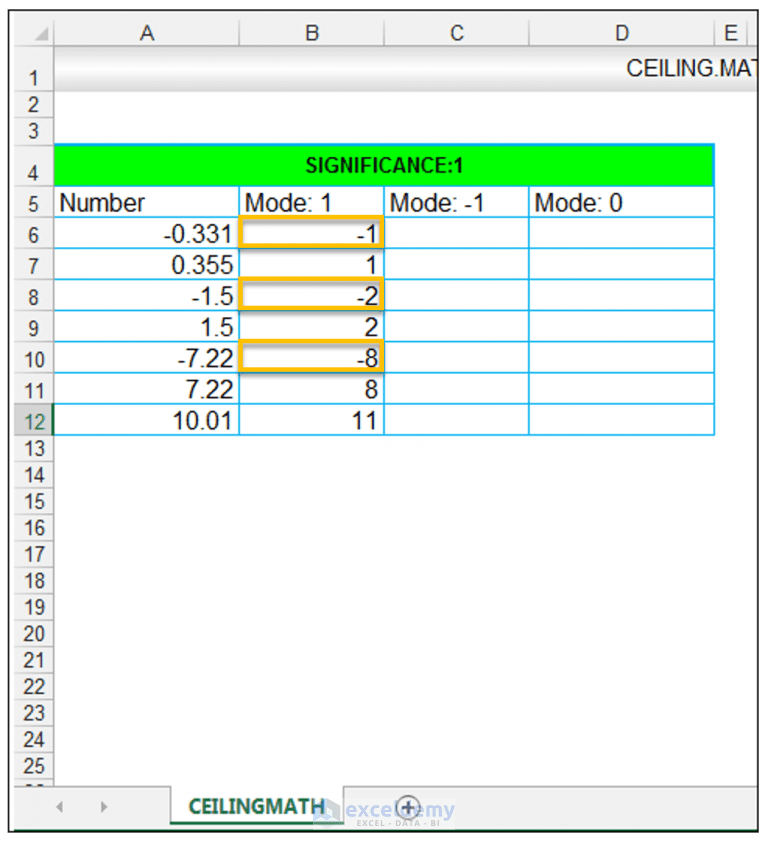
Task: Select row 16 header
Action: tap(33, 528)
